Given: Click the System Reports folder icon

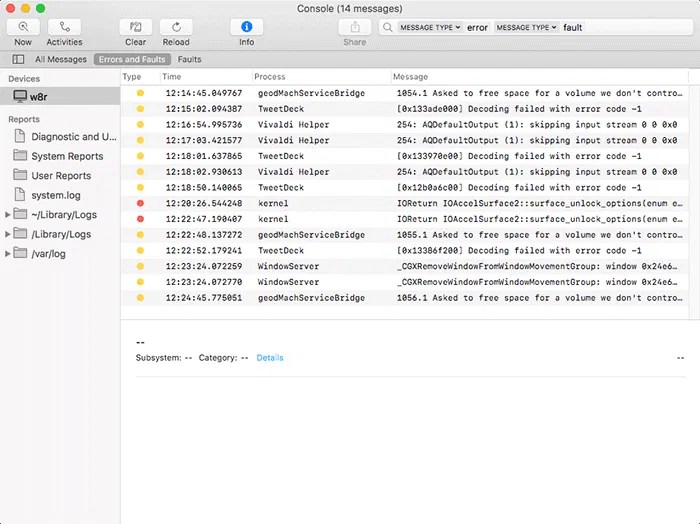Looking at the screenshot, I should pos(20,155).
